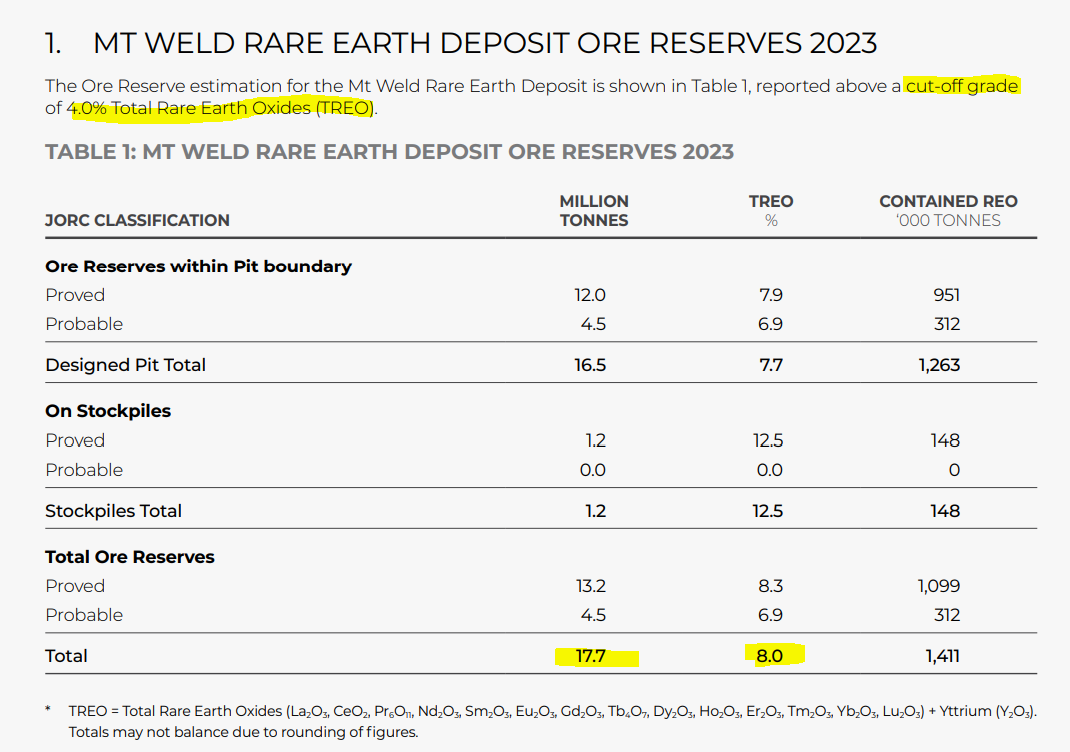Click the Proved label under Total Ore Reserves
This screenshot has width=1070, height=752.
(75, 585)
